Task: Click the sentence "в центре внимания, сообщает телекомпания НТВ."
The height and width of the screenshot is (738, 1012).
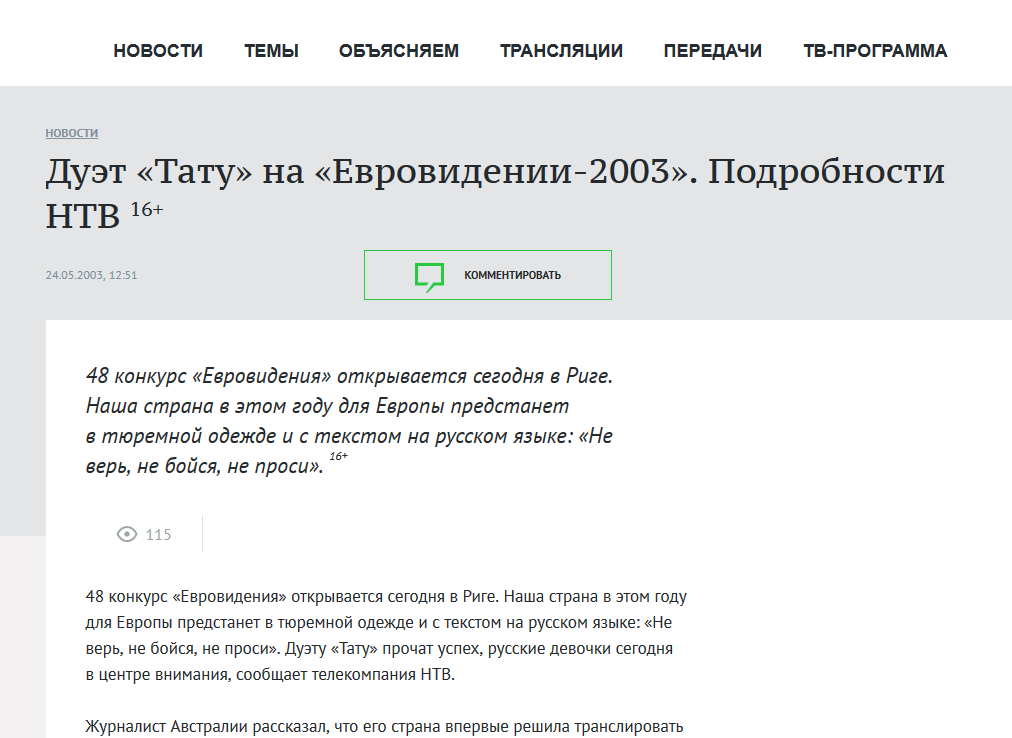Action: (270, 675)
